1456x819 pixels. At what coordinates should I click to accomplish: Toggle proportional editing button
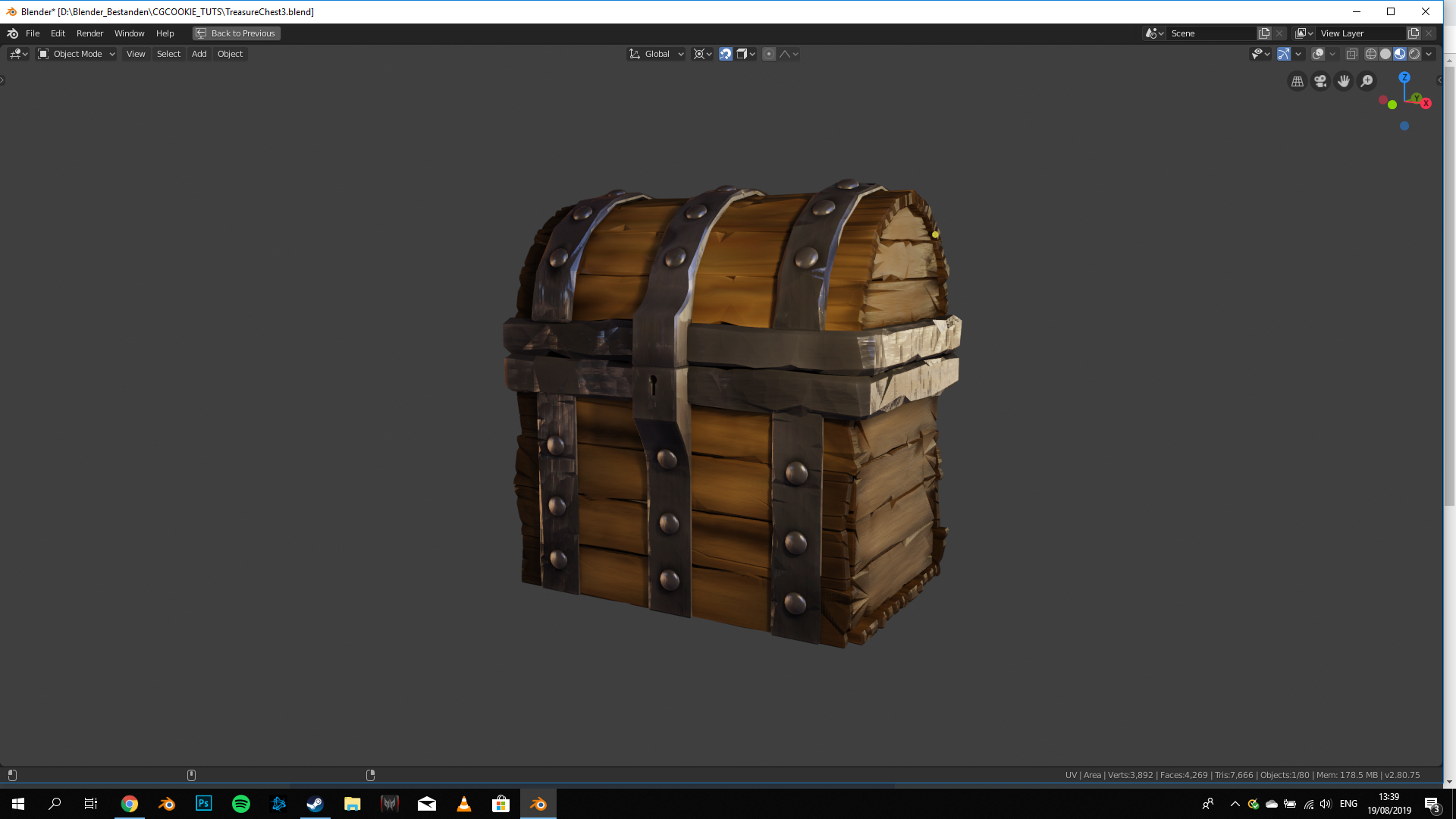pyautogui.click(x=769, y=54)
